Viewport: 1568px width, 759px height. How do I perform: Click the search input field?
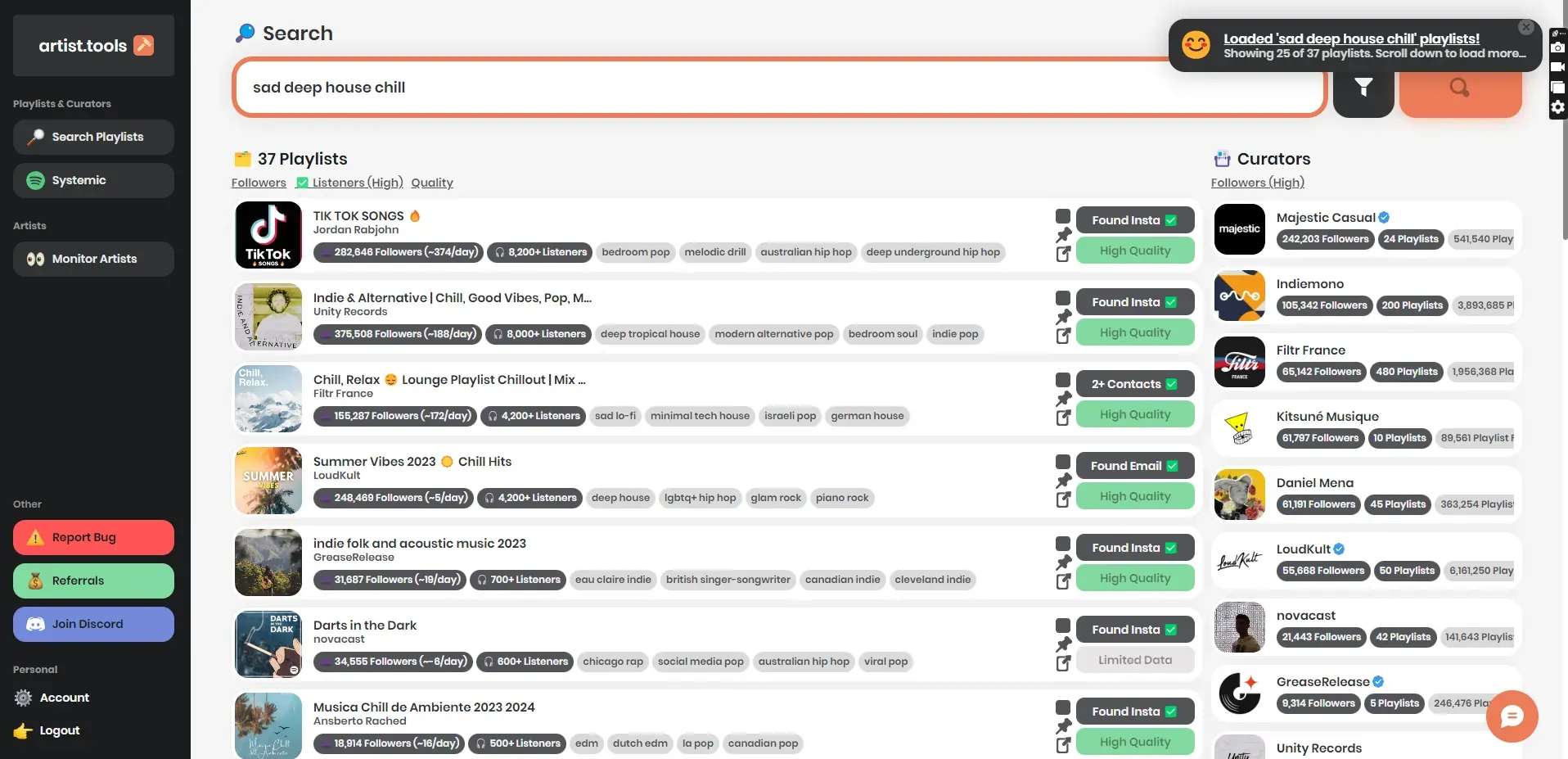(779, 88)
